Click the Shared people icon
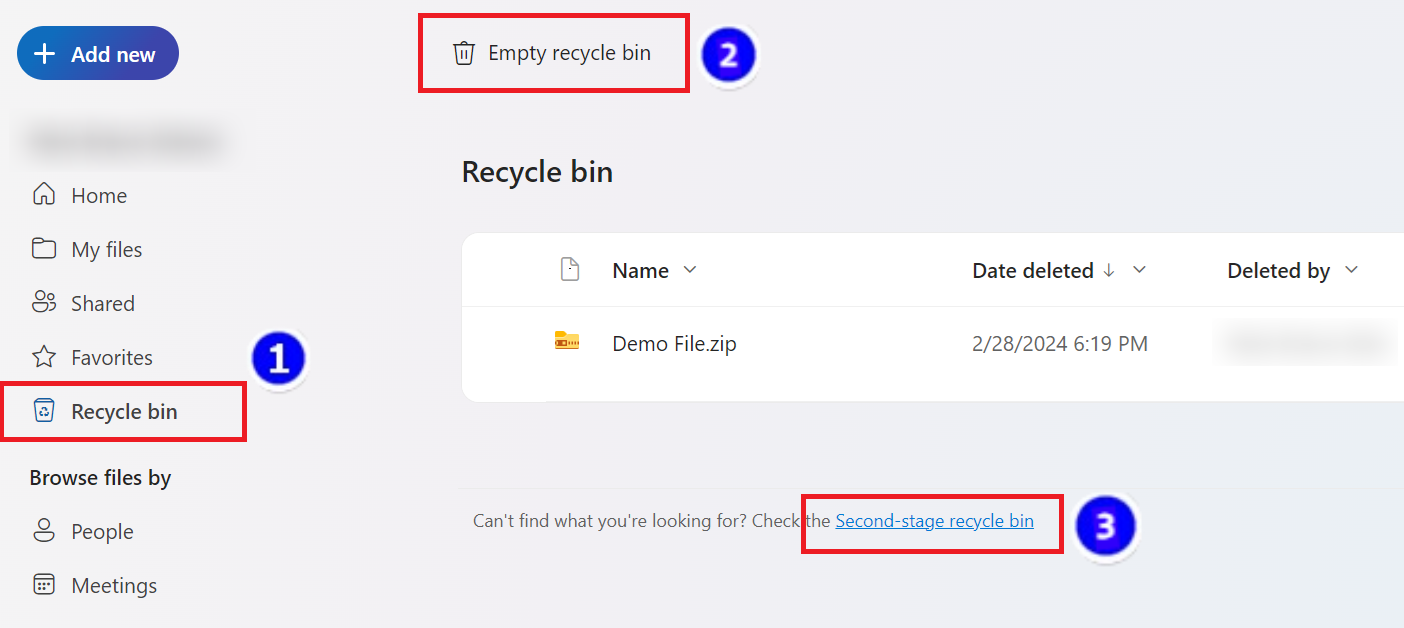Screen dimensions: 1404x628 (x=44, y=303)
